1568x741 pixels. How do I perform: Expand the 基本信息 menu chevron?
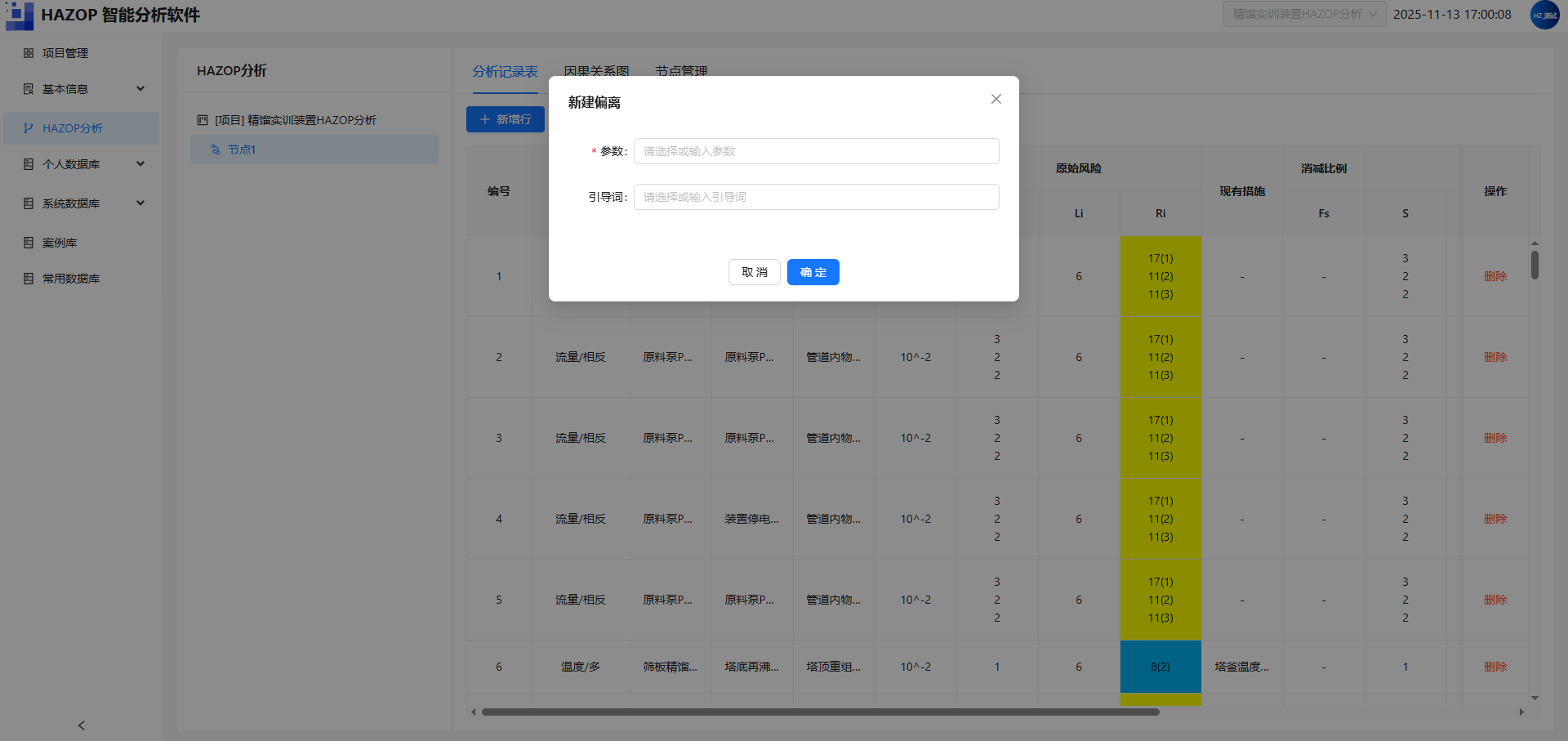[140, 88]
